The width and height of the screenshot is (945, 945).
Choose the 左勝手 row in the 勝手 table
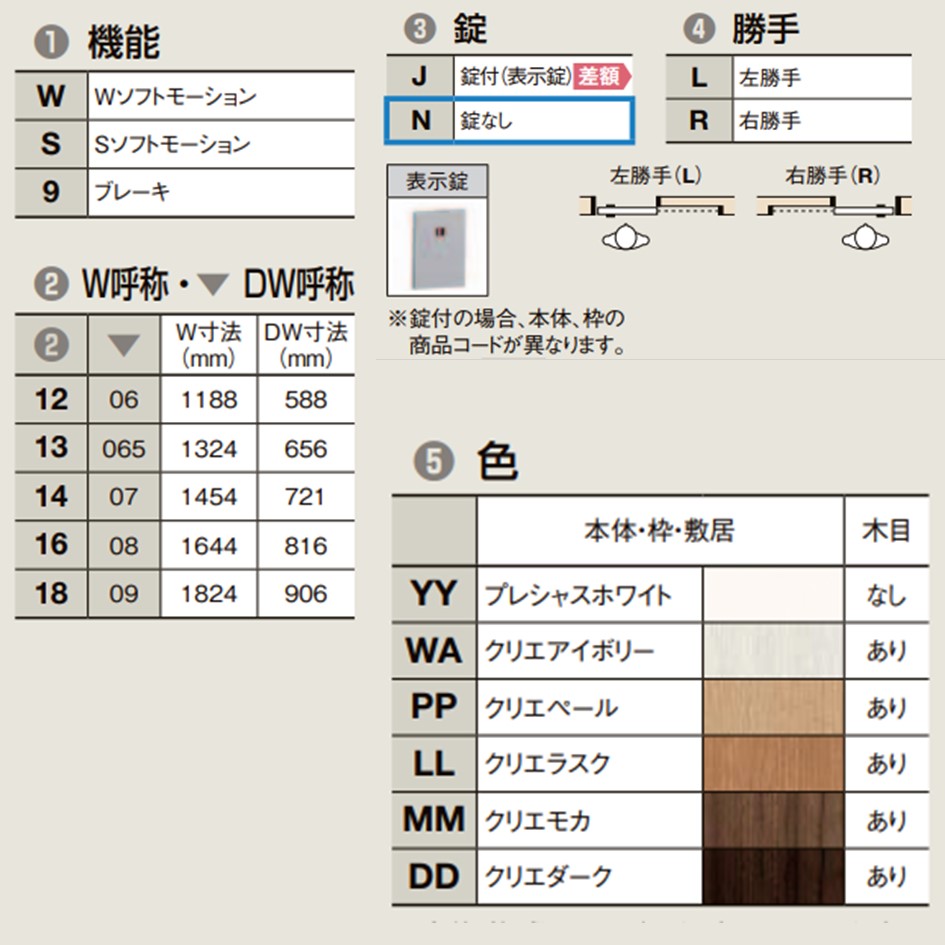pos(788,77)
